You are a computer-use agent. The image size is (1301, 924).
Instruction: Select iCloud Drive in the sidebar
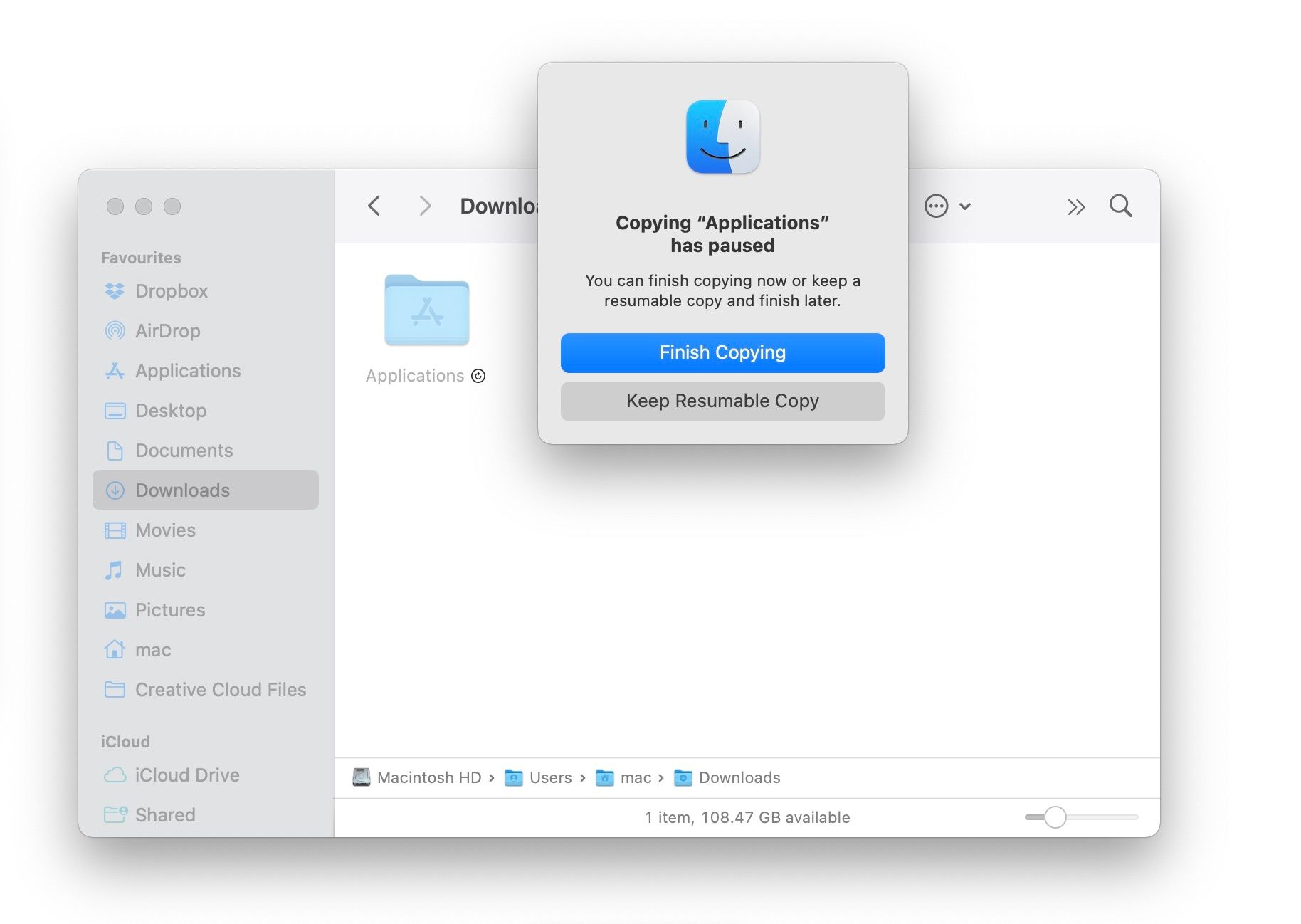(205, 775)
